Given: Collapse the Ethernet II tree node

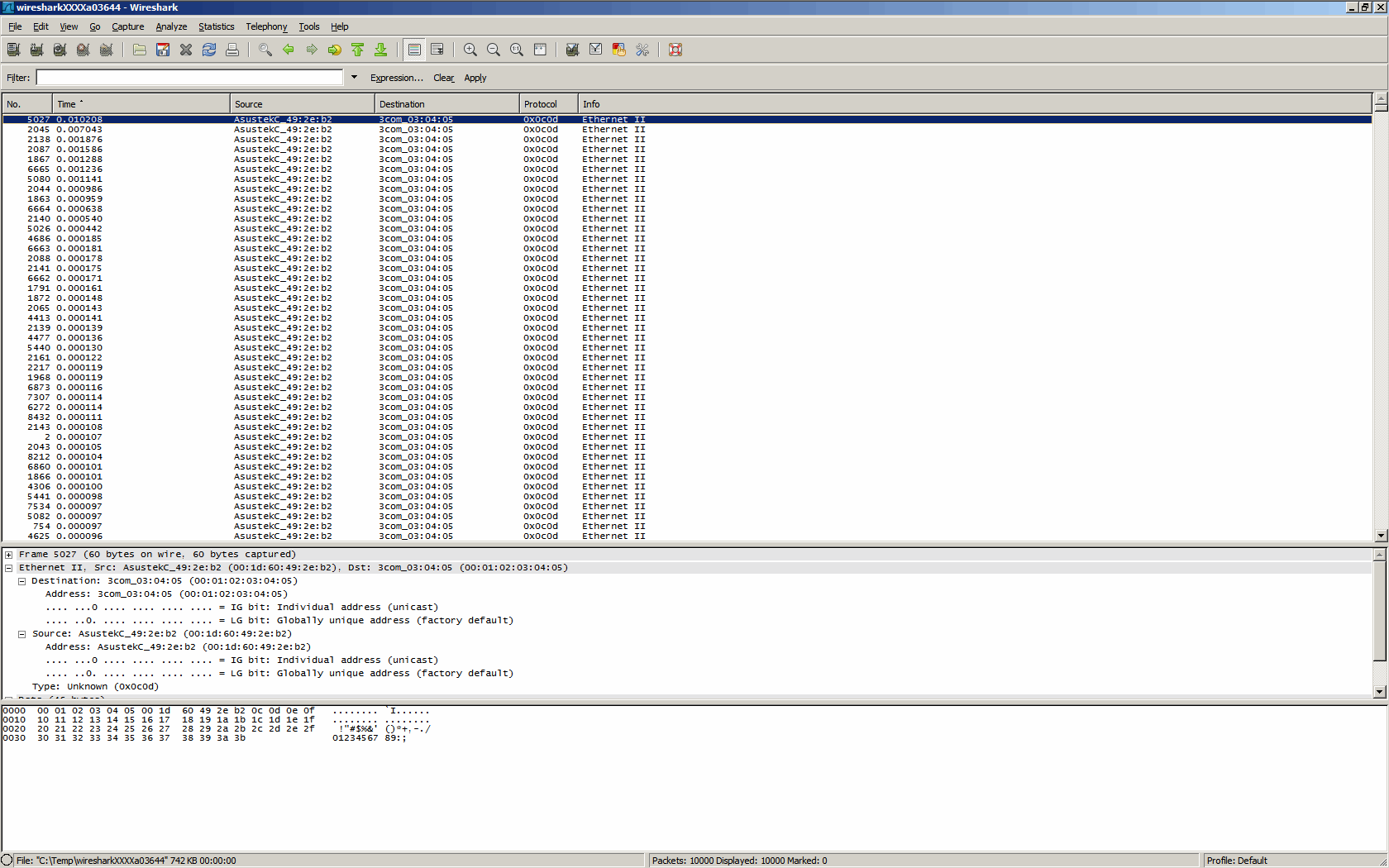Looking at the screenshot, I should tap(9, 568).
